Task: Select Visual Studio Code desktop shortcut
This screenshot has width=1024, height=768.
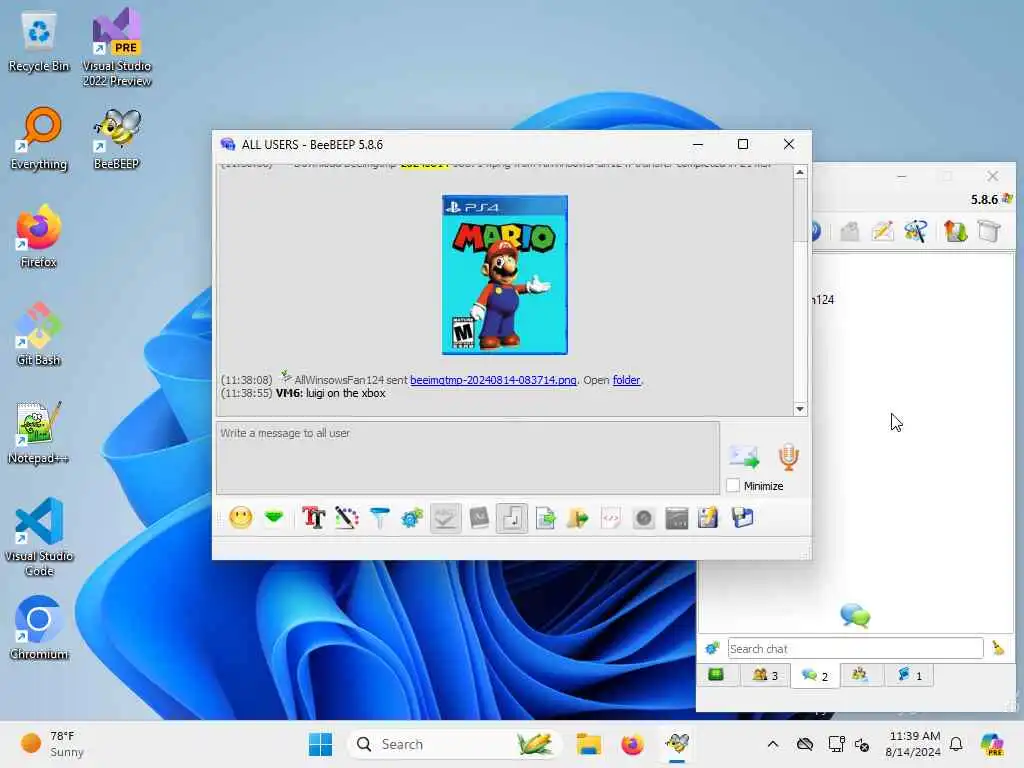Action: (x=39, y=537)
